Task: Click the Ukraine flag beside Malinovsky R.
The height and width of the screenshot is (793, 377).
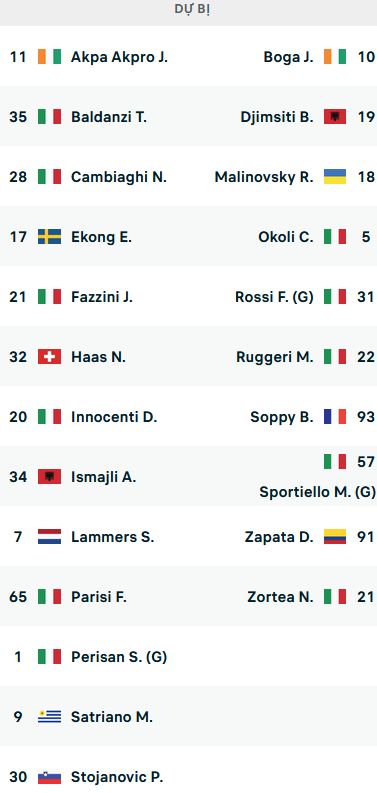Action: (335, 177)
